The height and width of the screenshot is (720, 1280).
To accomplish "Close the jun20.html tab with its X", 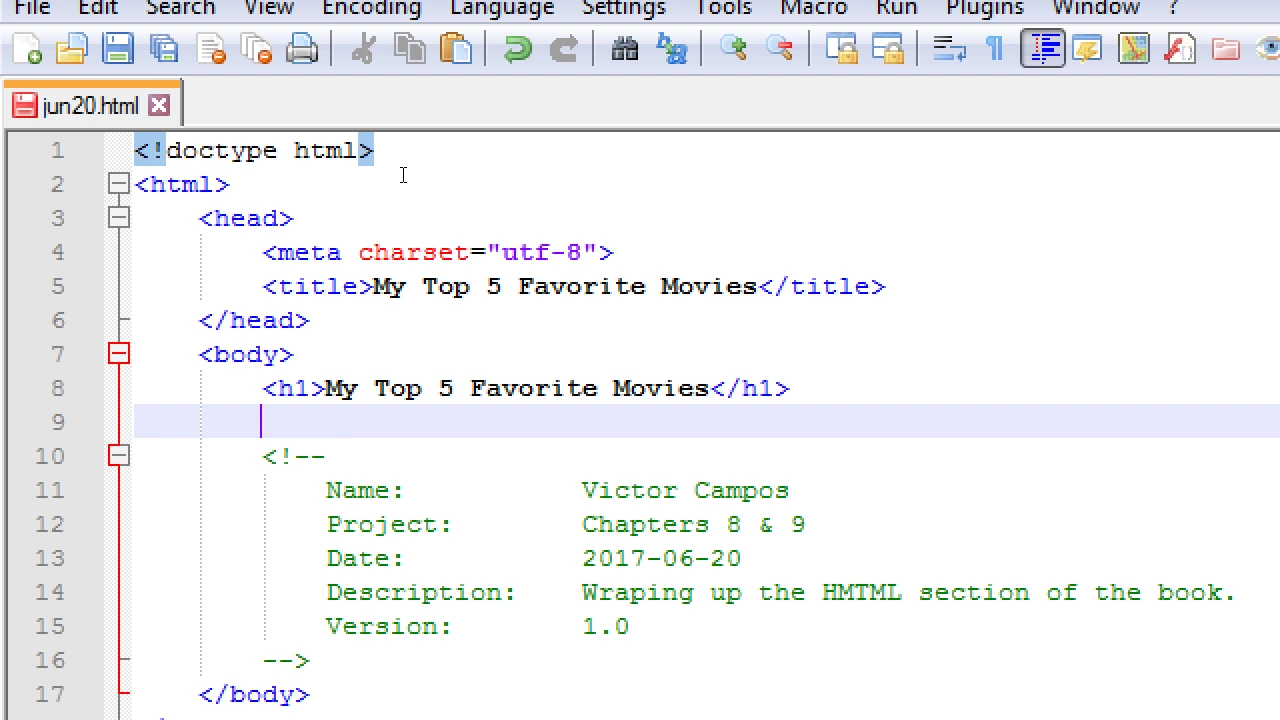I will (x=159, y=105).
